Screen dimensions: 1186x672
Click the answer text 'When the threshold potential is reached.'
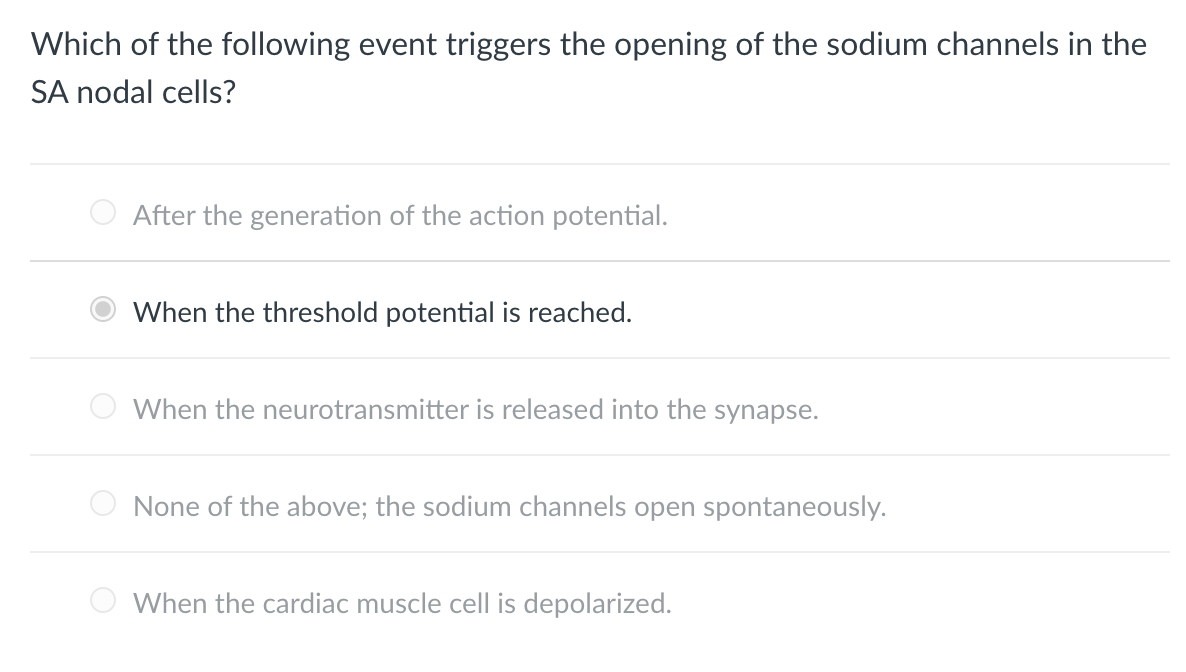[x=383, y=313]
